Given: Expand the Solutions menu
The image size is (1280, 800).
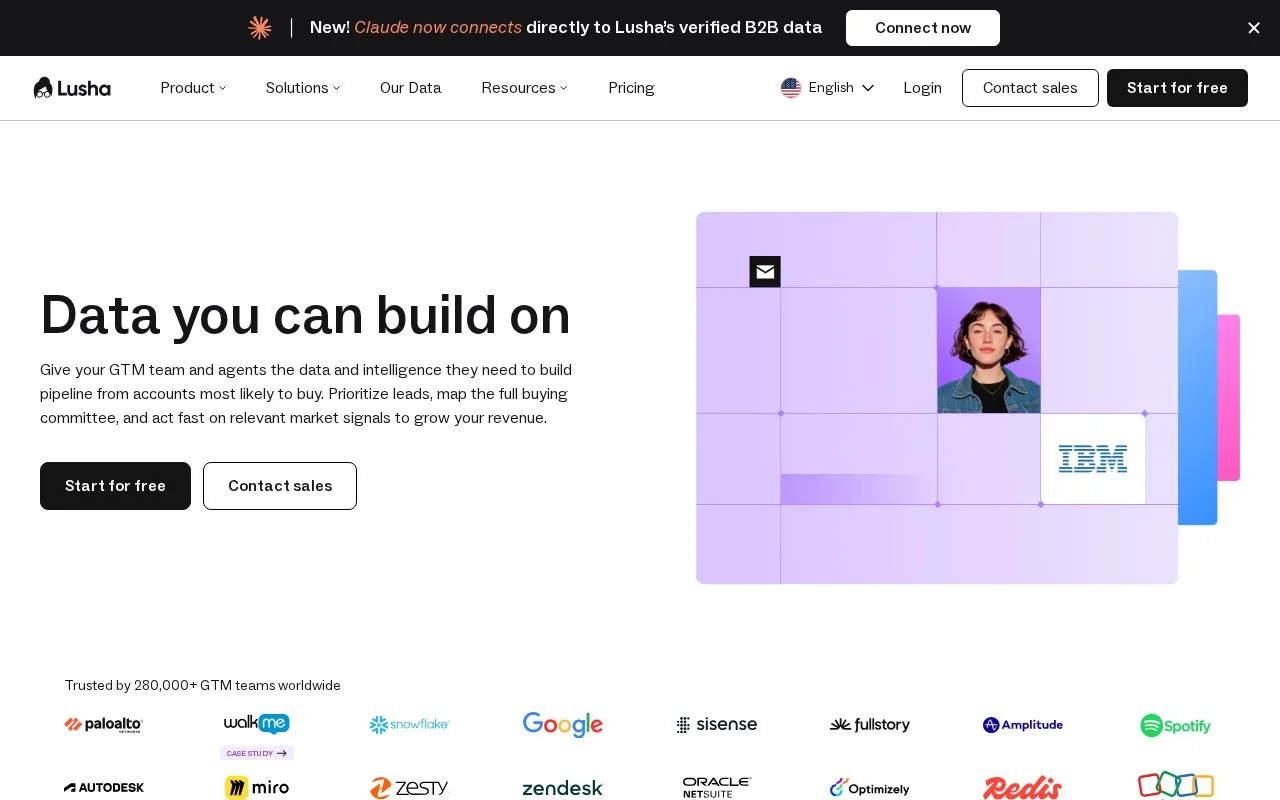Looking at the screenshot, I should point(303,88).
